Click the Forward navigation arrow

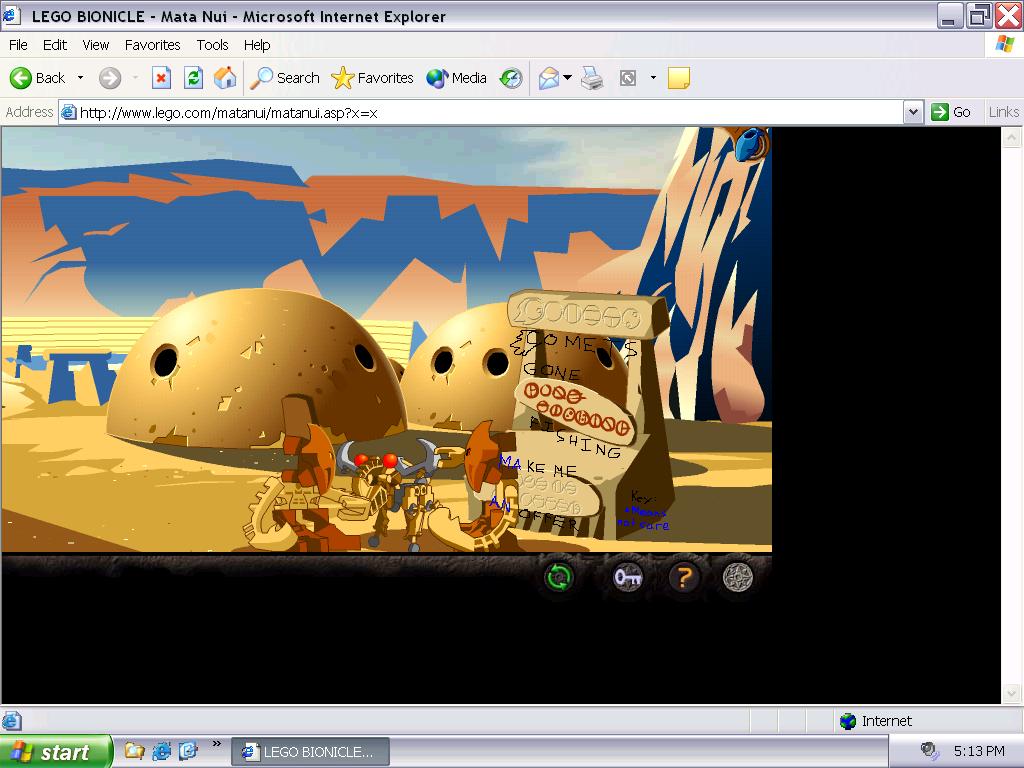110,78
